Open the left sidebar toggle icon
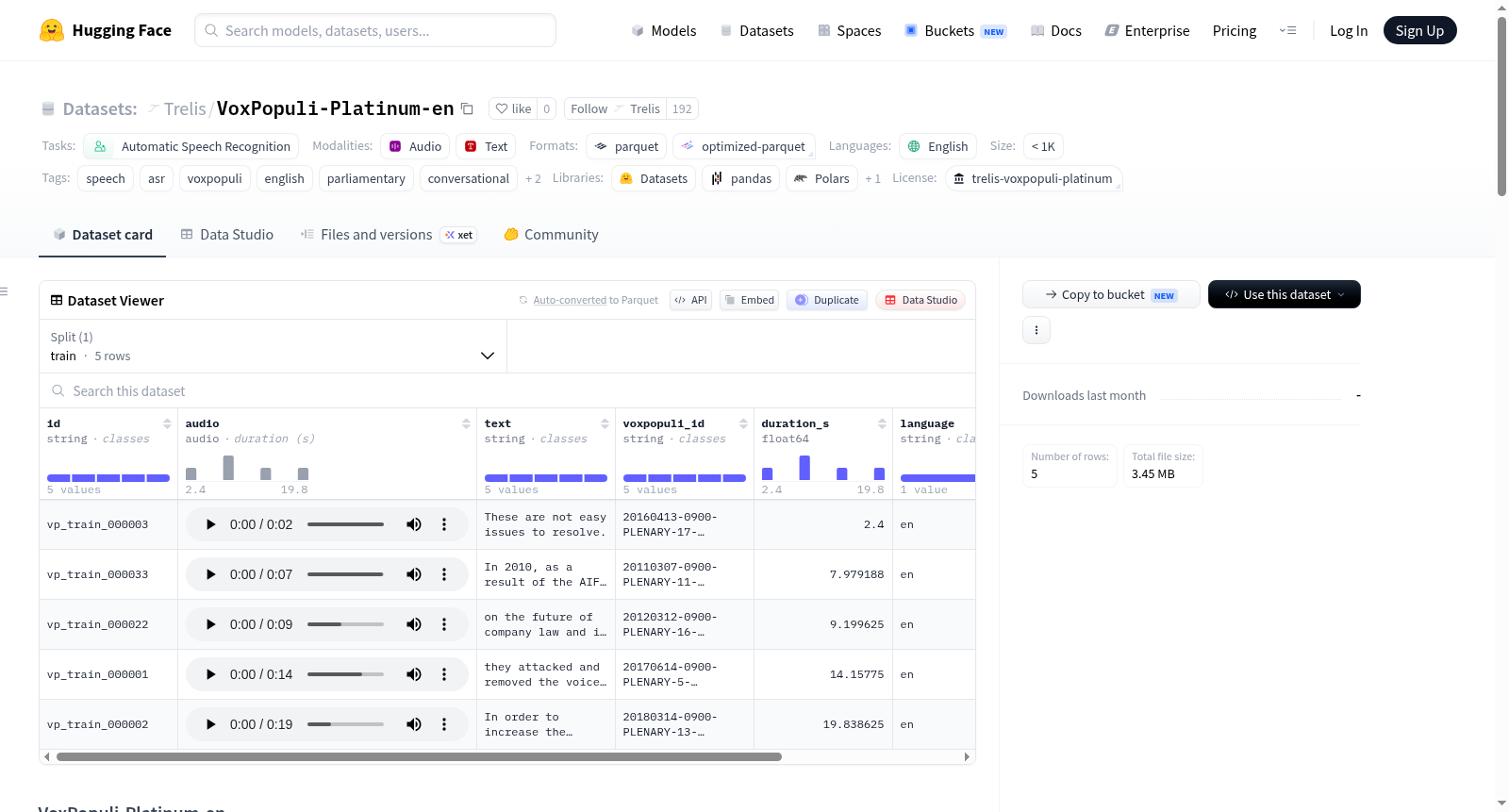 [x=5, y=291]
